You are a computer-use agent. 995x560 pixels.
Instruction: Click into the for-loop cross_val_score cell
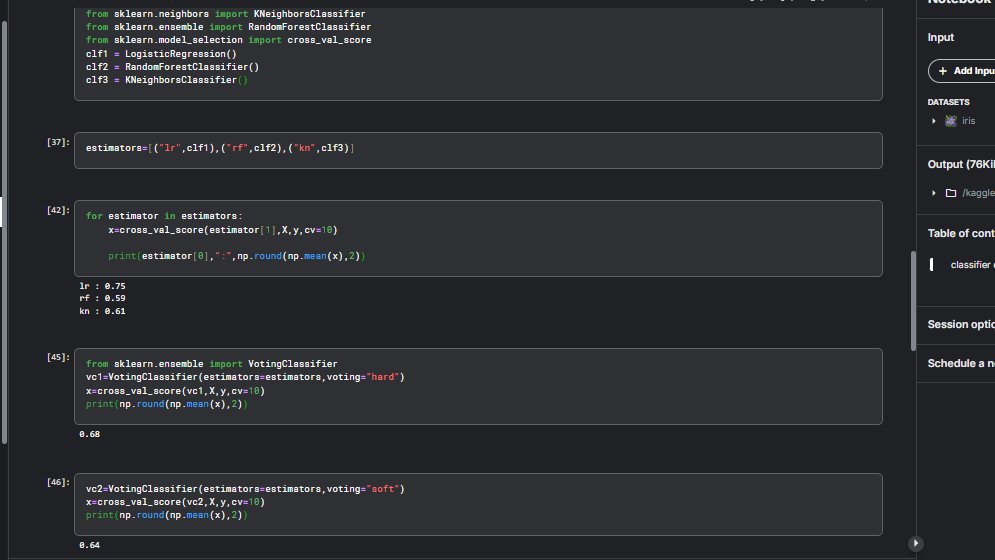coord(478,239)
